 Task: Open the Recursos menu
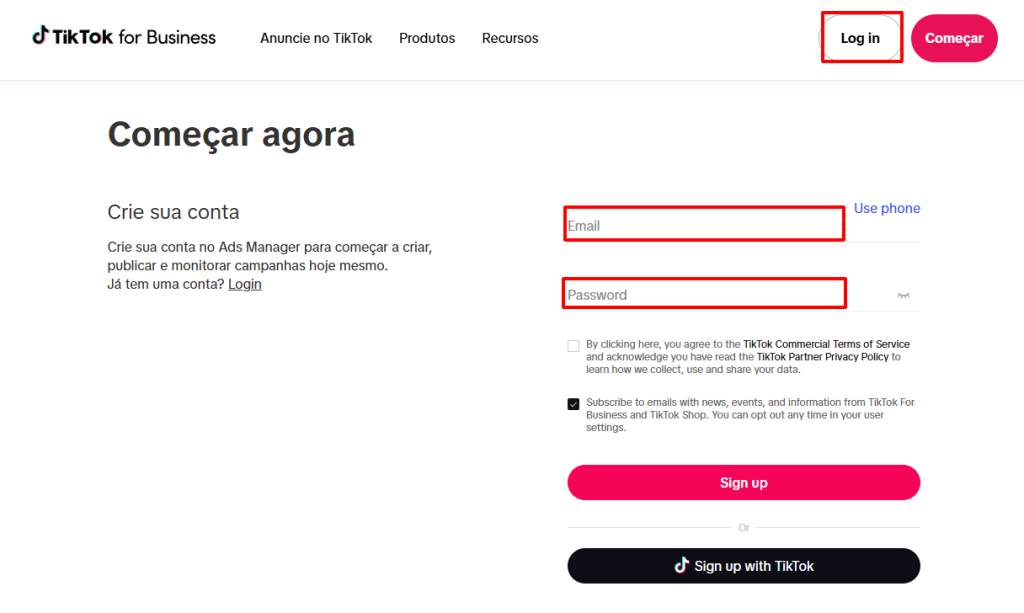[x=510, y=38]
